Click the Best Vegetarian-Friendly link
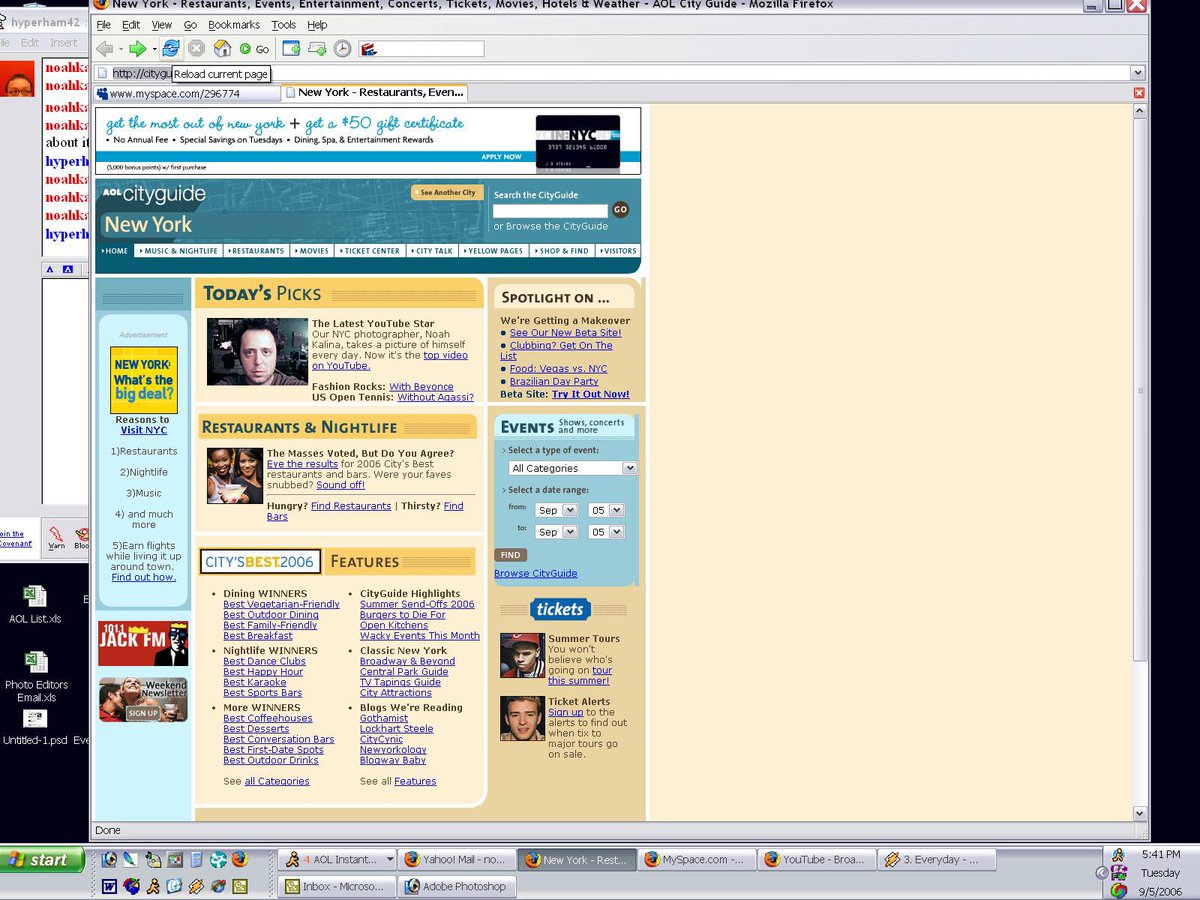Viewport: 1200px width, 900px height. [281, 604]
